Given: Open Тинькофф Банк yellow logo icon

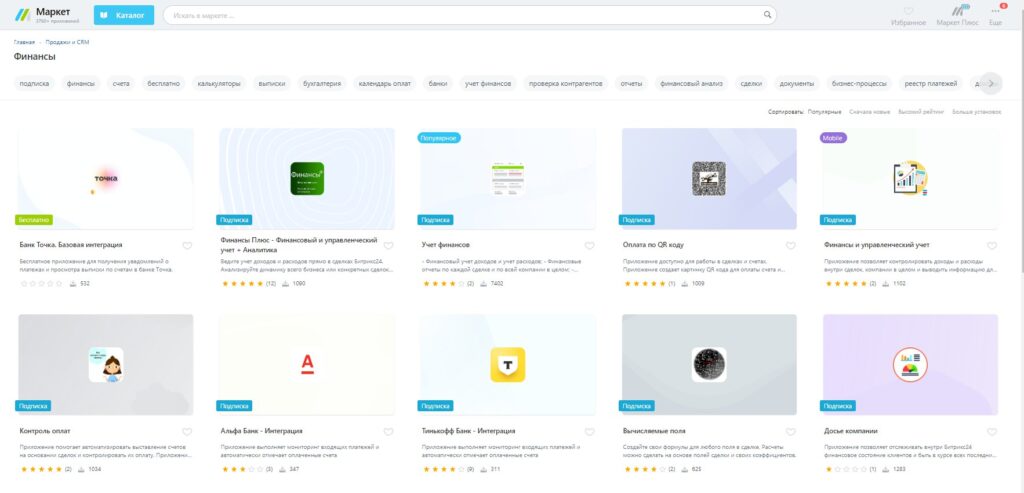Looking at the screenshot, I should point(508,364).
